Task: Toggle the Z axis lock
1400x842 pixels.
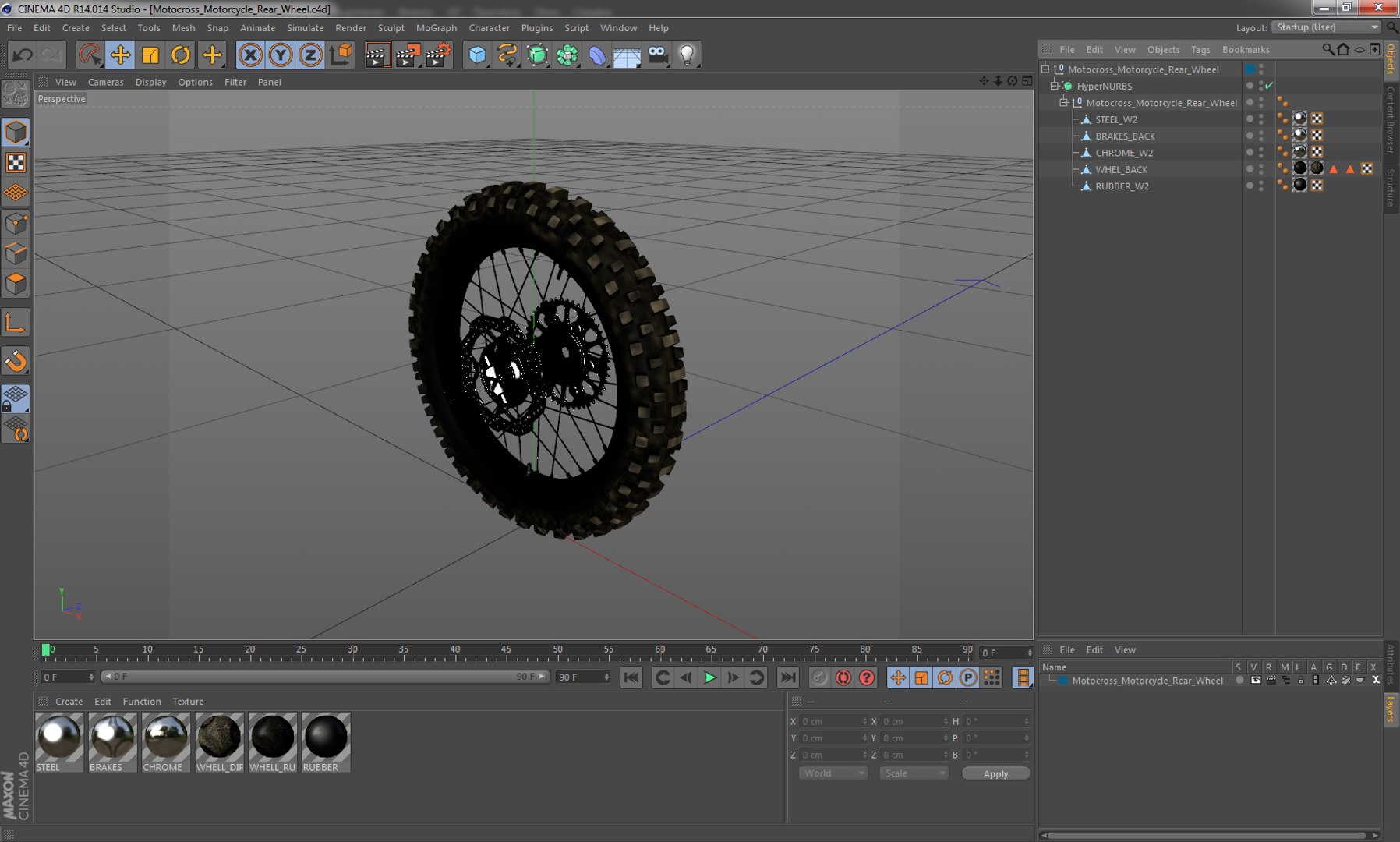Action: coord(310,55)
